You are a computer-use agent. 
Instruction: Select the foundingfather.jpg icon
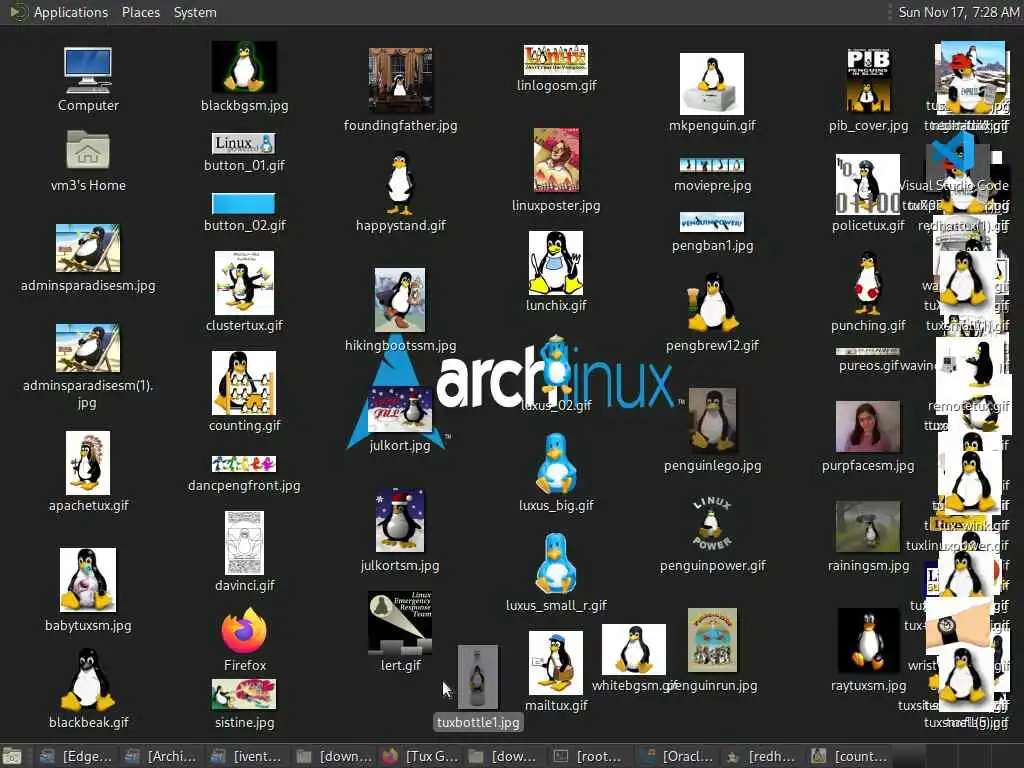tap(400, 80)
